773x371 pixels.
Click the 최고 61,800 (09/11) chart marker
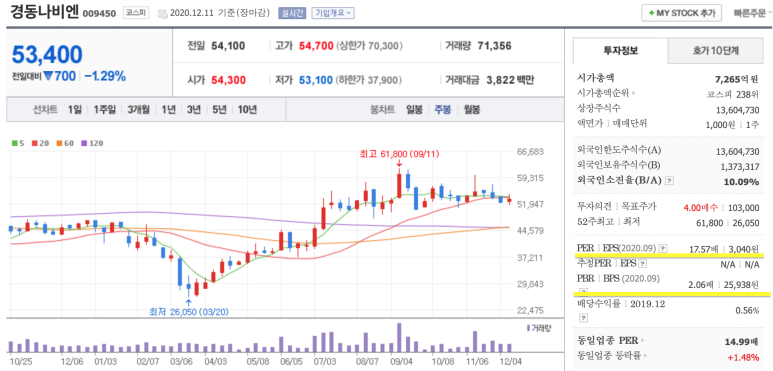pyautogui.click(x=399, y=154)
